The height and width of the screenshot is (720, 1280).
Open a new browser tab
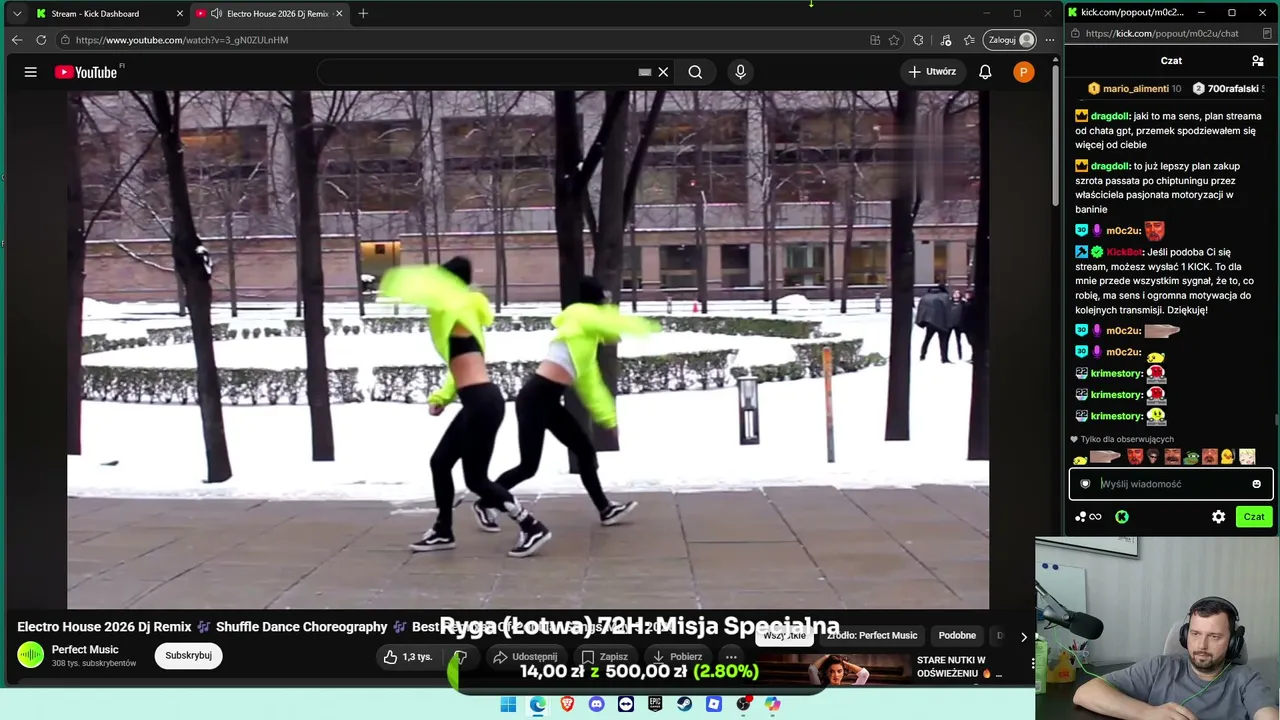[x=363, y=14]
